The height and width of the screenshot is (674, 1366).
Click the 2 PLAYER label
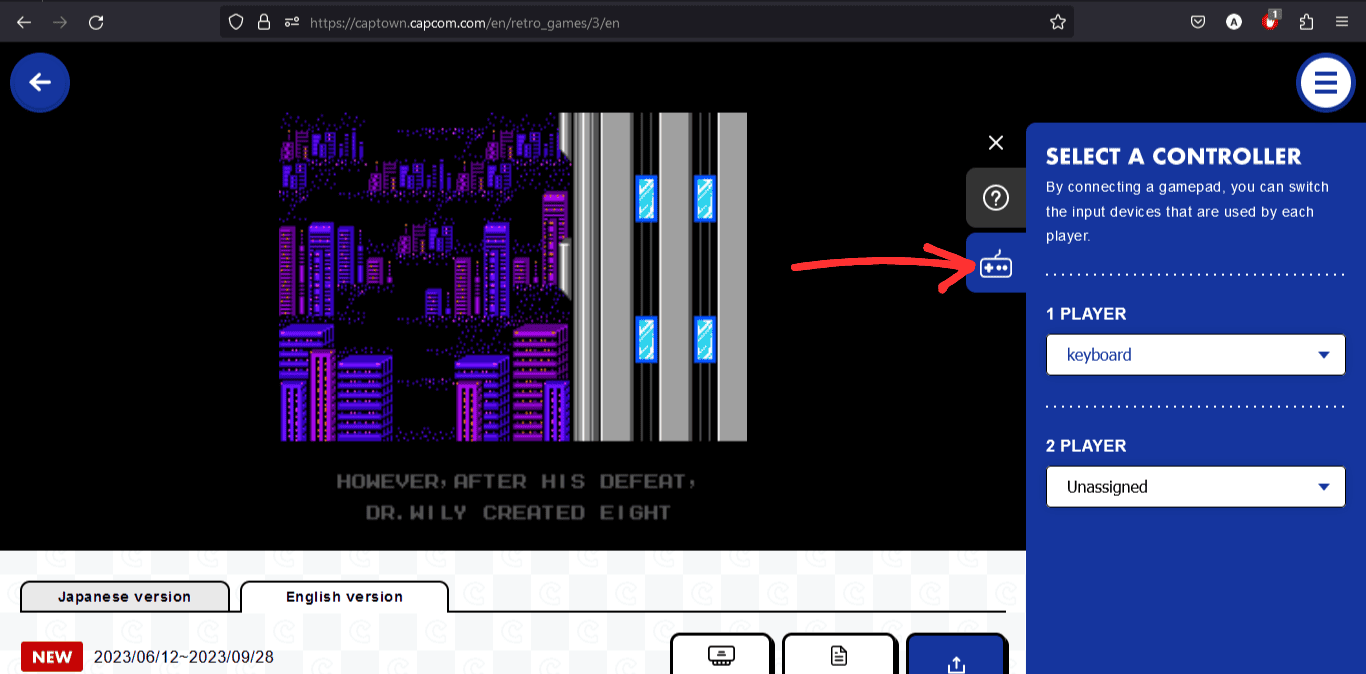click(1086, 446)
